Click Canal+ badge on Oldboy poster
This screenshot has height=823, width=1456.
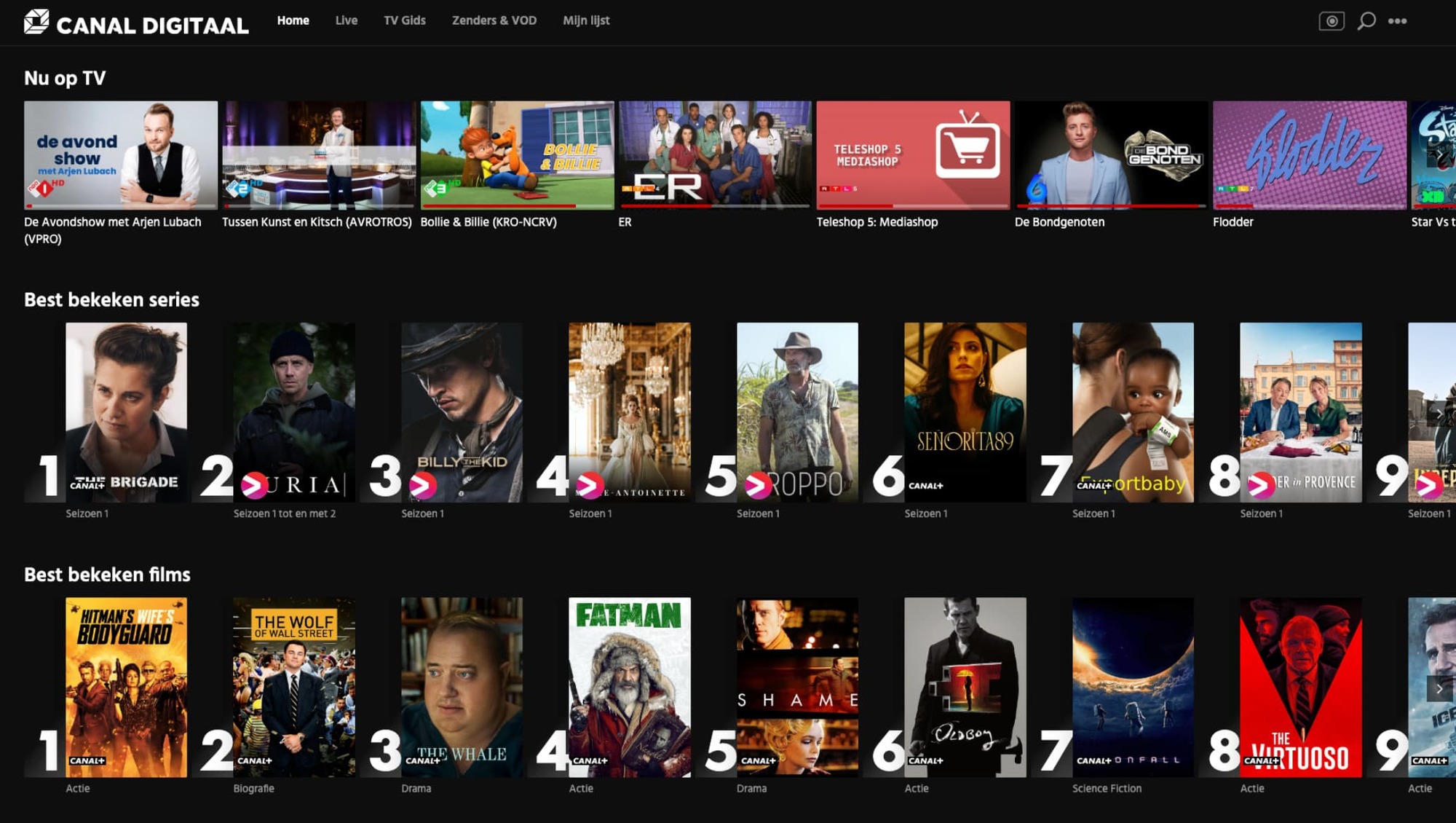(x=926, y=760)
